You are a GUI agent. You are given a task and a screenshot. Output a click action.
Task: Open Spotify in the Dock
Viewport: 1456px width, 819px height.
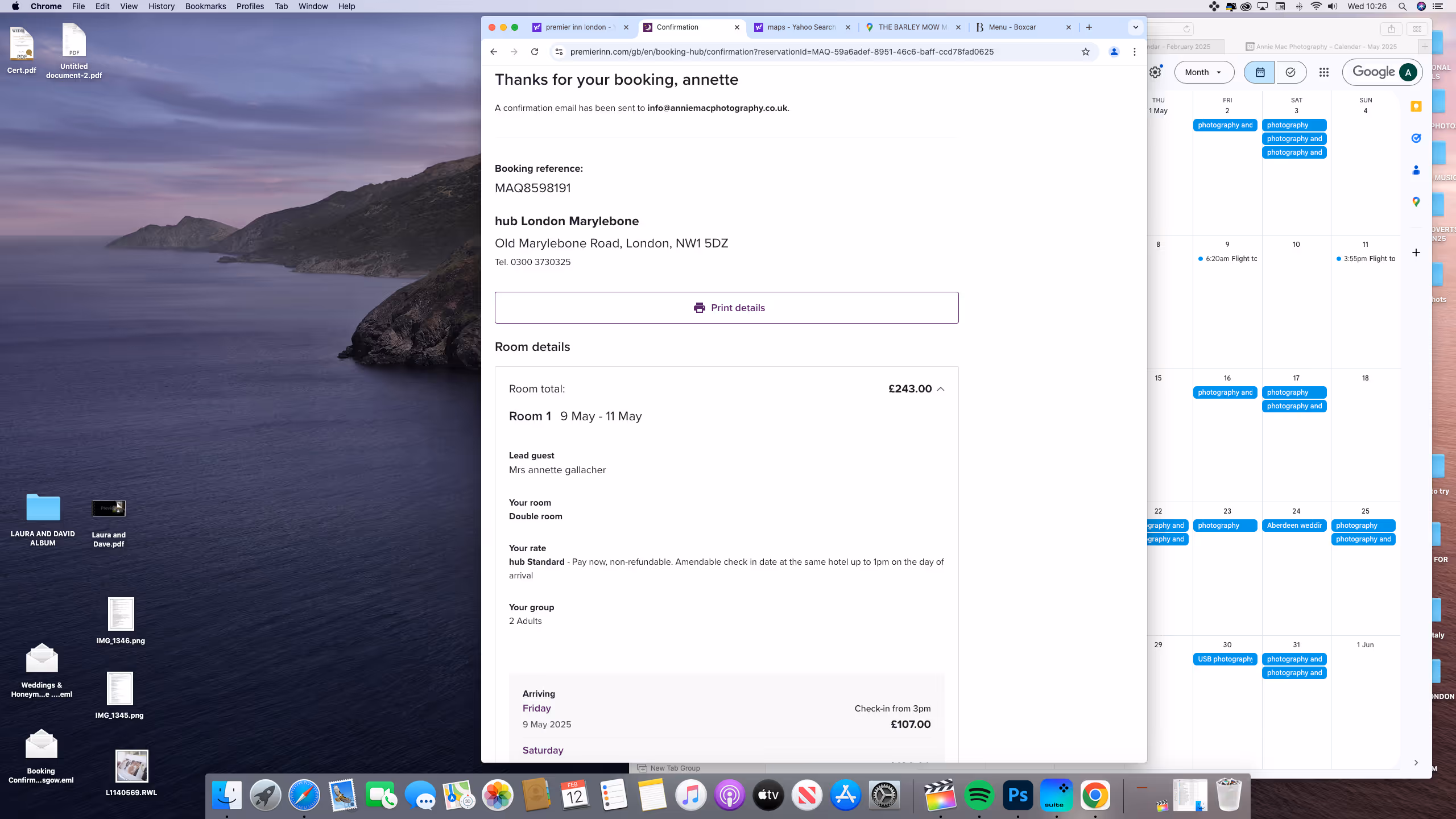pyautogui.click(x=979, y=795)
